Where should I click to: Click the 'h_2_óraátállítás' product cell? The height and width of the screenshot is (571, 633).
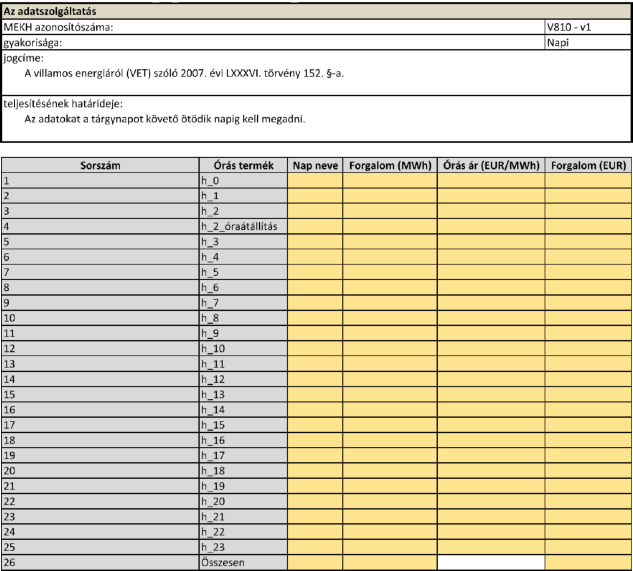click(243, 226)
